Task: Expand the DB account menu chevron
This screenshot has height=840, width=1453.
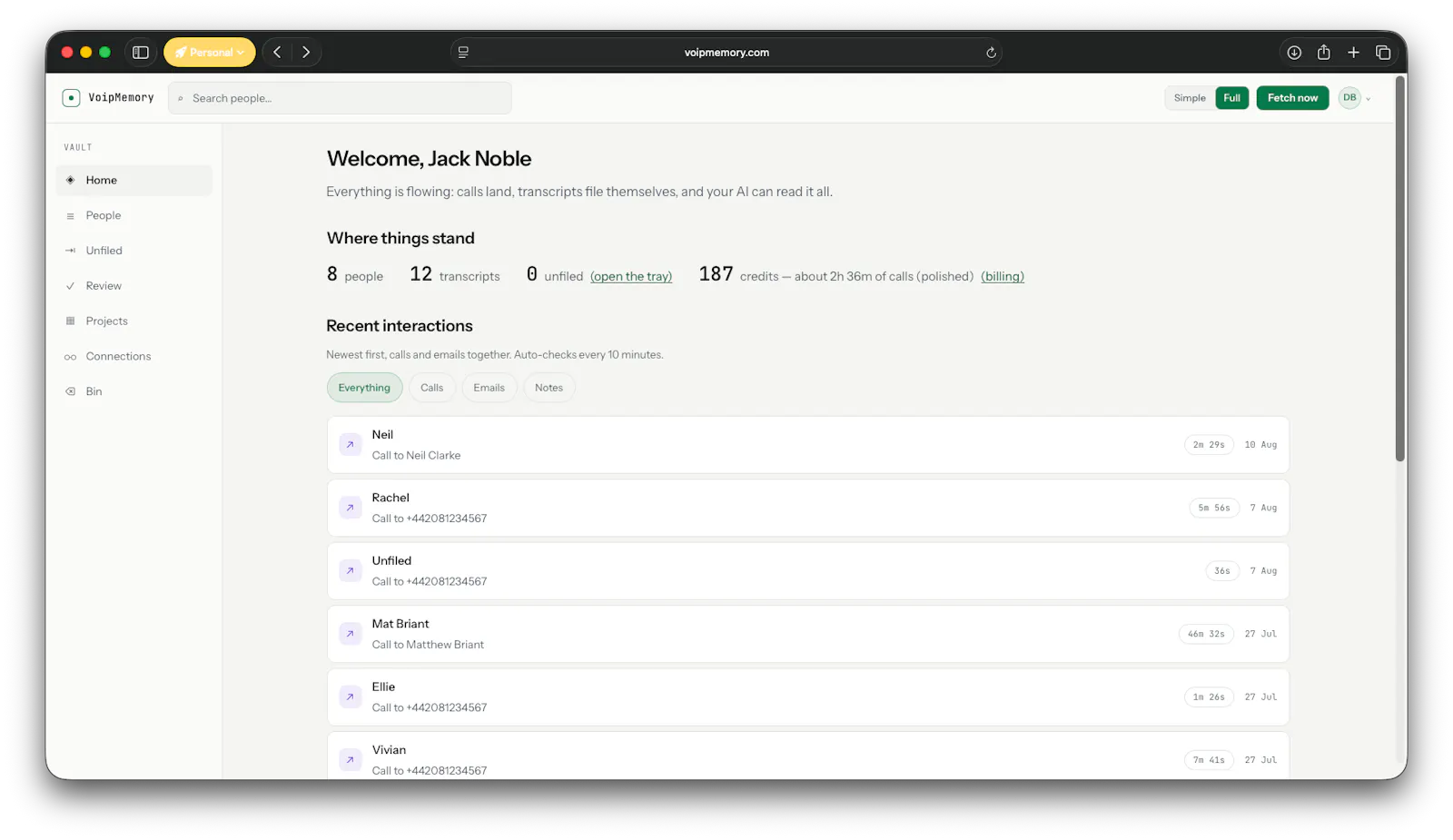Action: tap(1369, 99)
